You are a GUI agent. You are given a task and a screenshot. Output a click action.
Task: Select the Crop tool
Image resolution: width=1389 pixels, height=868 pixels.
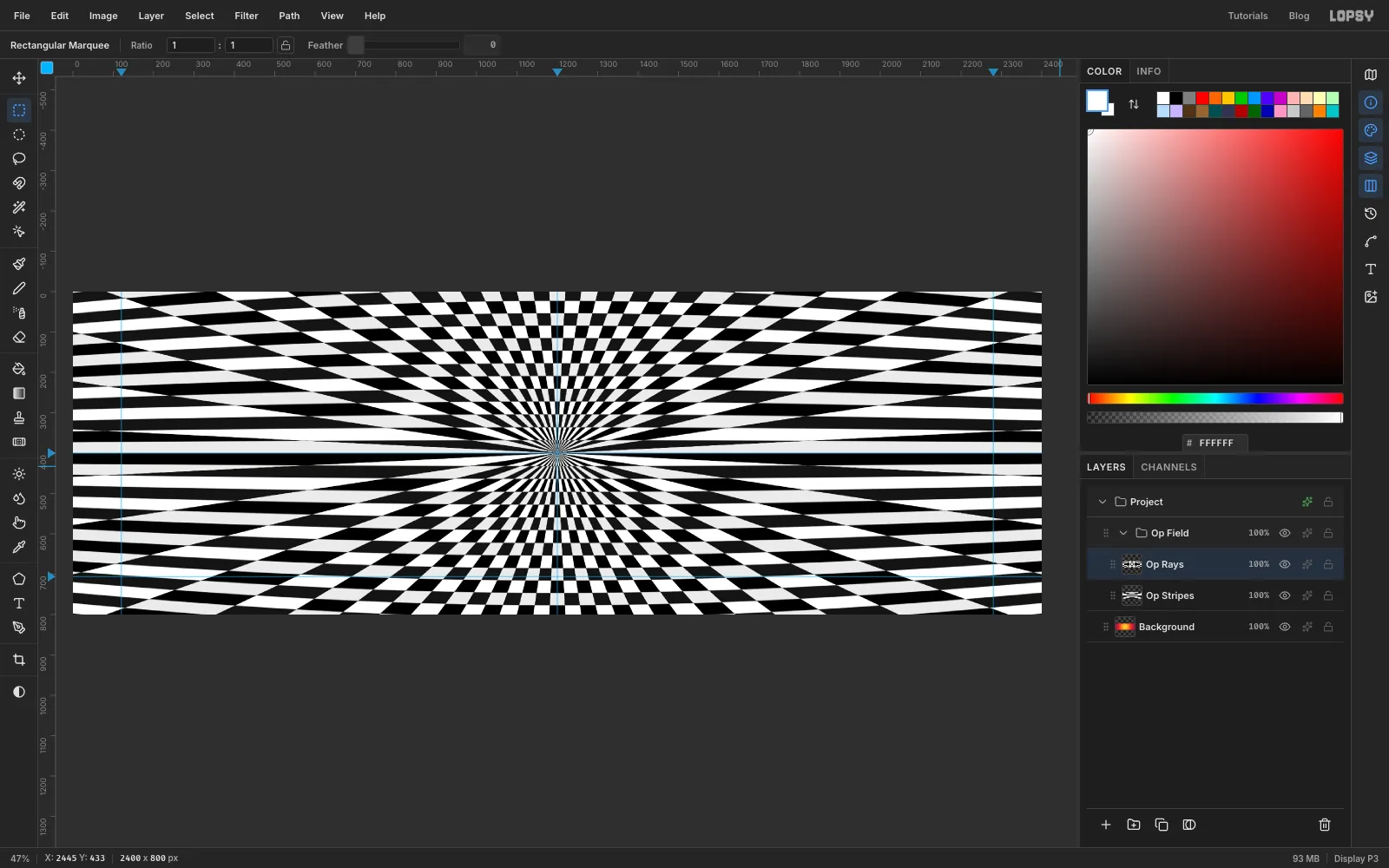pyautogui.click(x=19, y=660)
